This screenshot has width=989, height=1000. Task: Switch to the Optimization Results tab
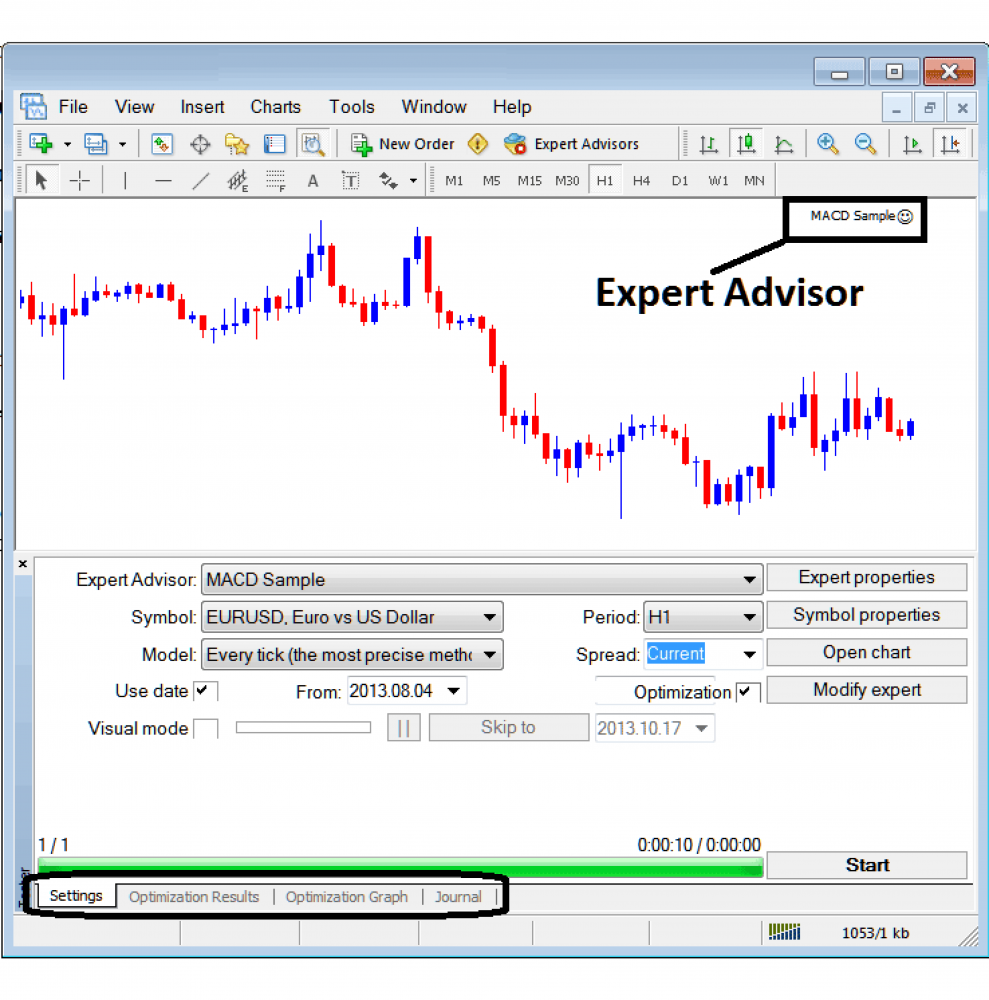(194, 896)
